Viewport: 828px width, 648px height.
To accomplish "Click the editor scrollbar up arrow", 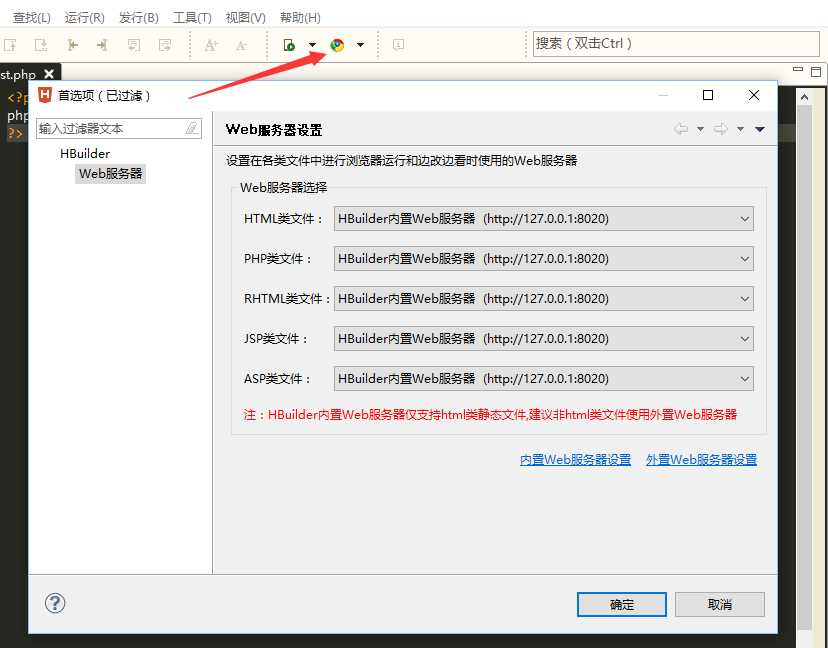I will click(804, 97).
